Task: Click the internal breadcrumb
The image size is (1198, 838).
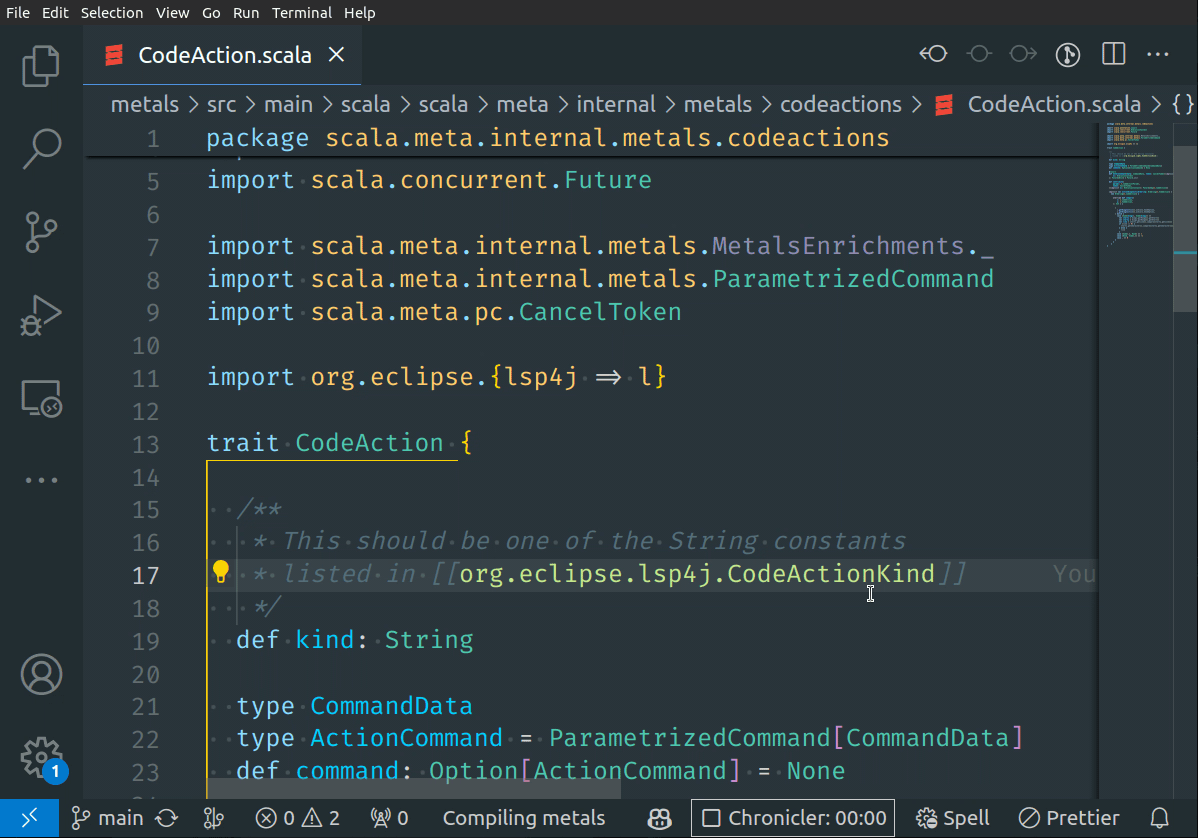Action: click(616, 105)
